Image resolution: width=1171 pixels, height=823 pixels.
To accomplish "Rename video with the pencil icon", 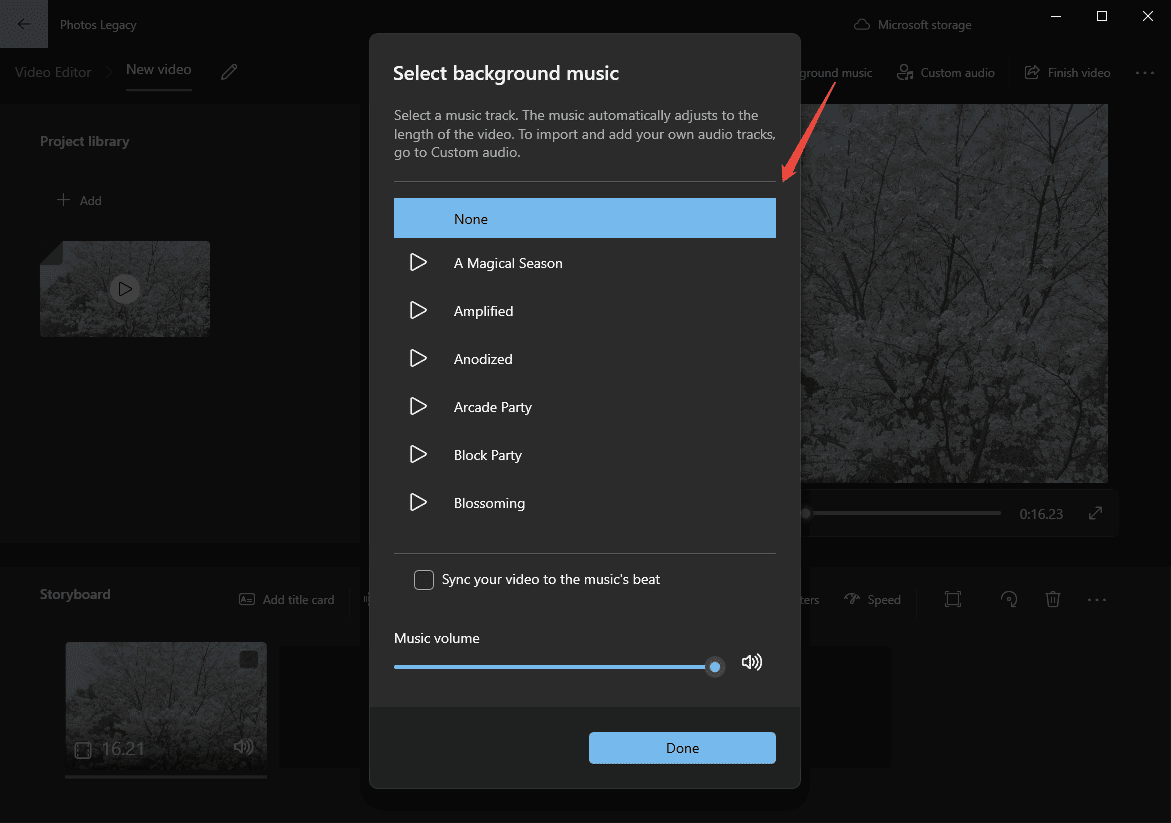I will tap(229, 72).
